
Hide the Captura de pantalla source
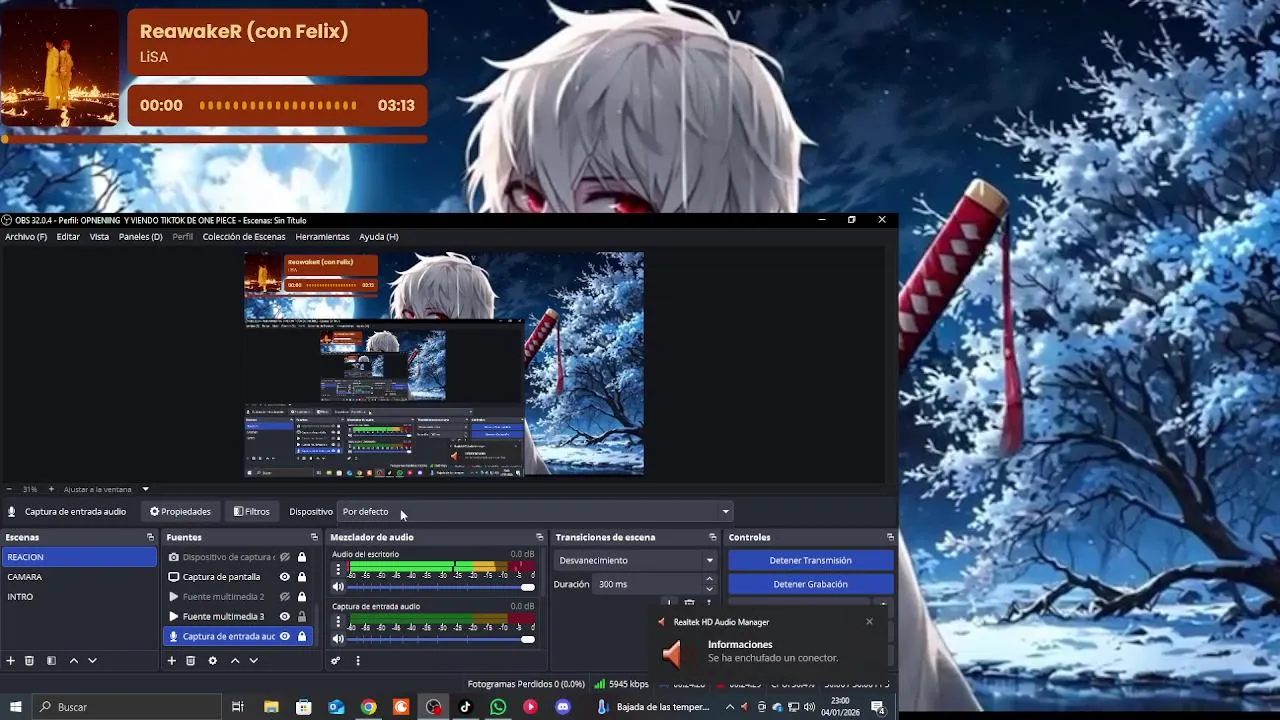pyautogui.click(x=285, y=577)
